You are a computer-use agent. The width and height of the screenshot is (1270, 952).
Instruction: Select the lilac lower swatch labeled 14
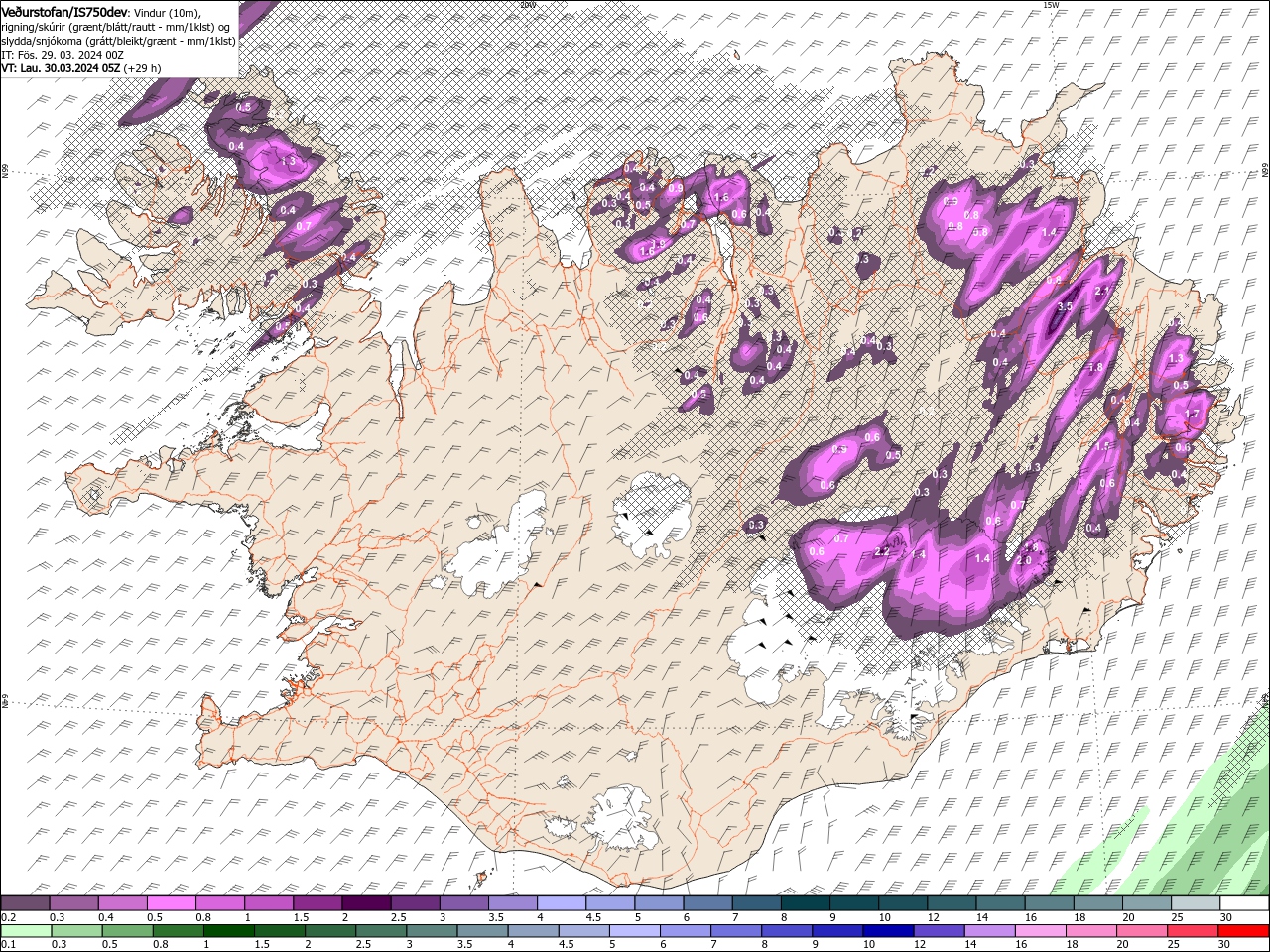(x=989, y=931)
